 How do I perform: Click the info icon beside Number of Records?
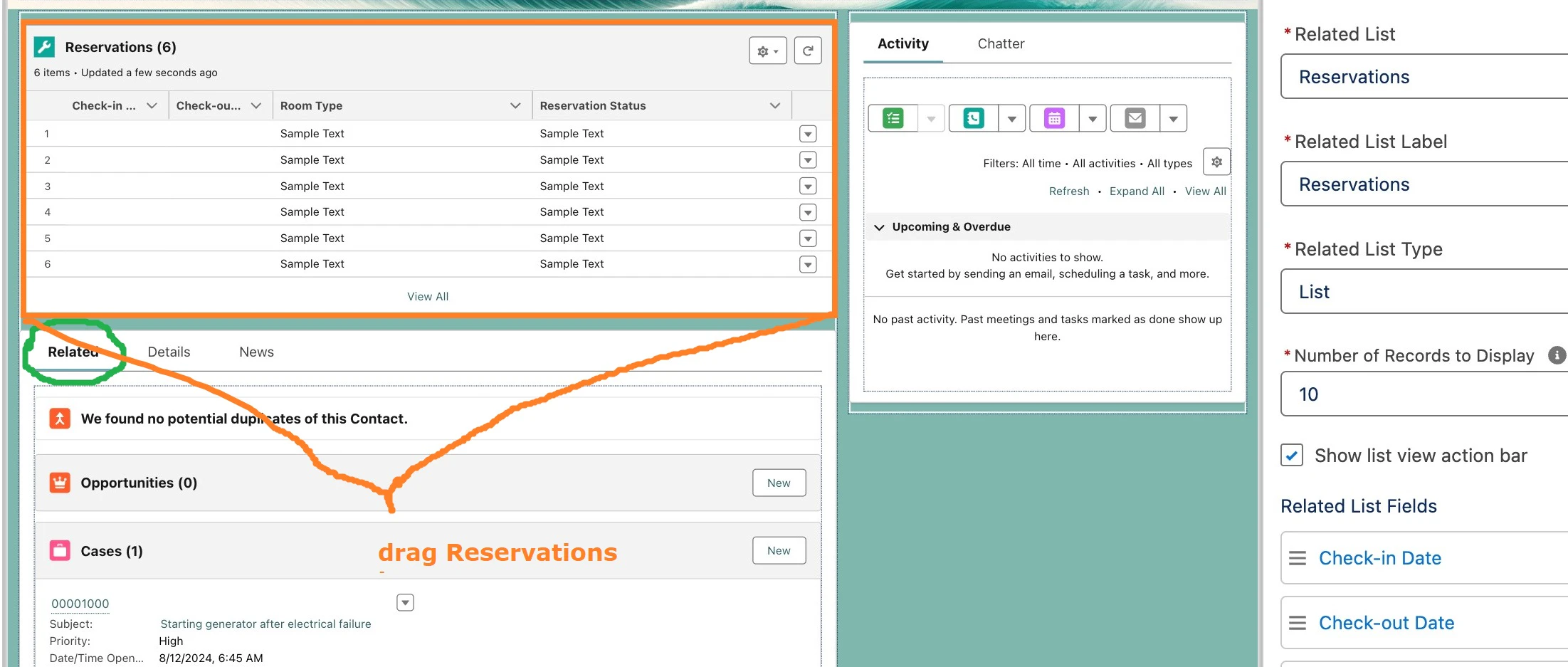[1557, 355]
